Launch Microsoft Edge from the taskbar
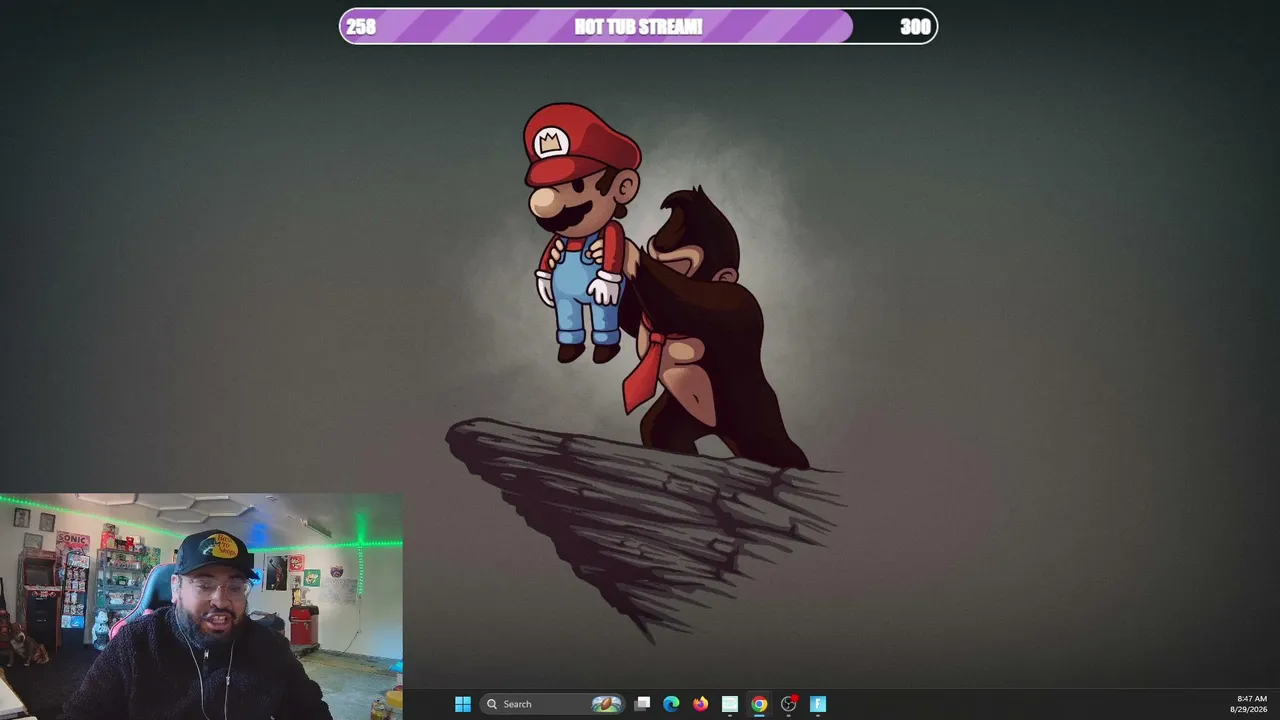Screen dimensions: 1280x720 coord(671,704)
